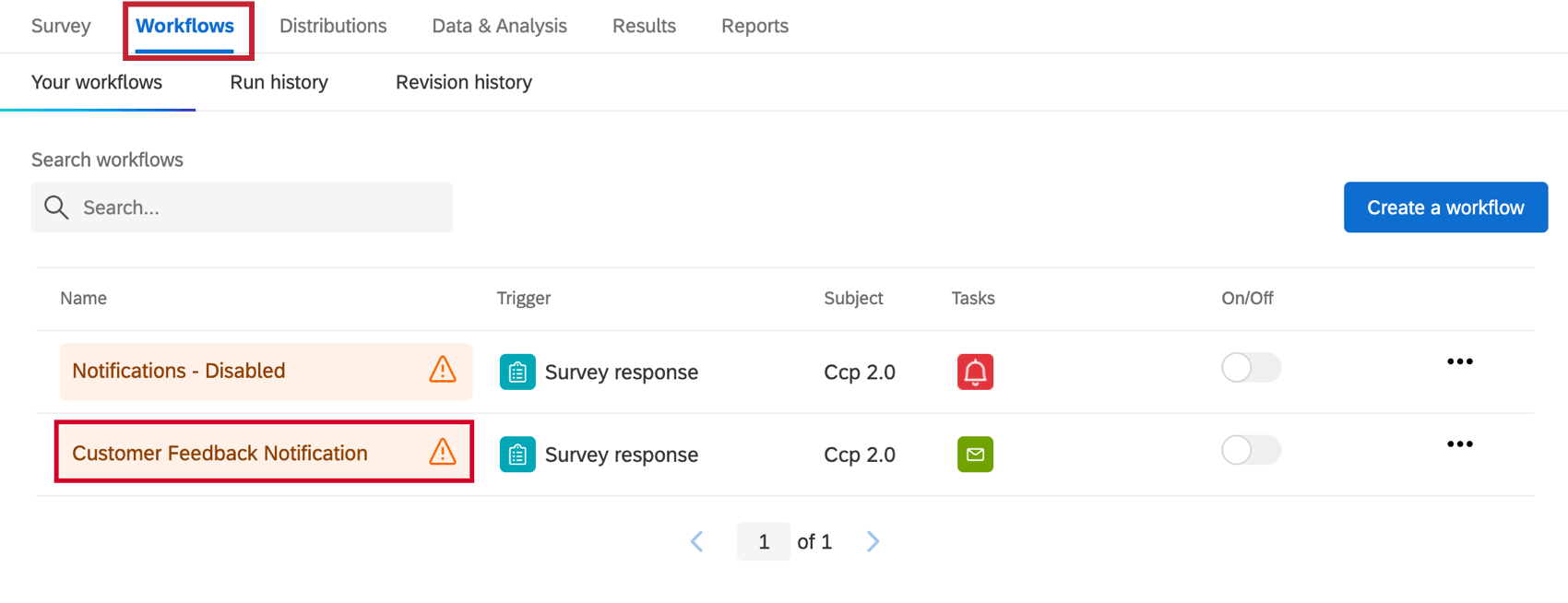This screenshot has width=1568, height=603.
Task: Click Create a workflow button
Action: pos(1445,207)
